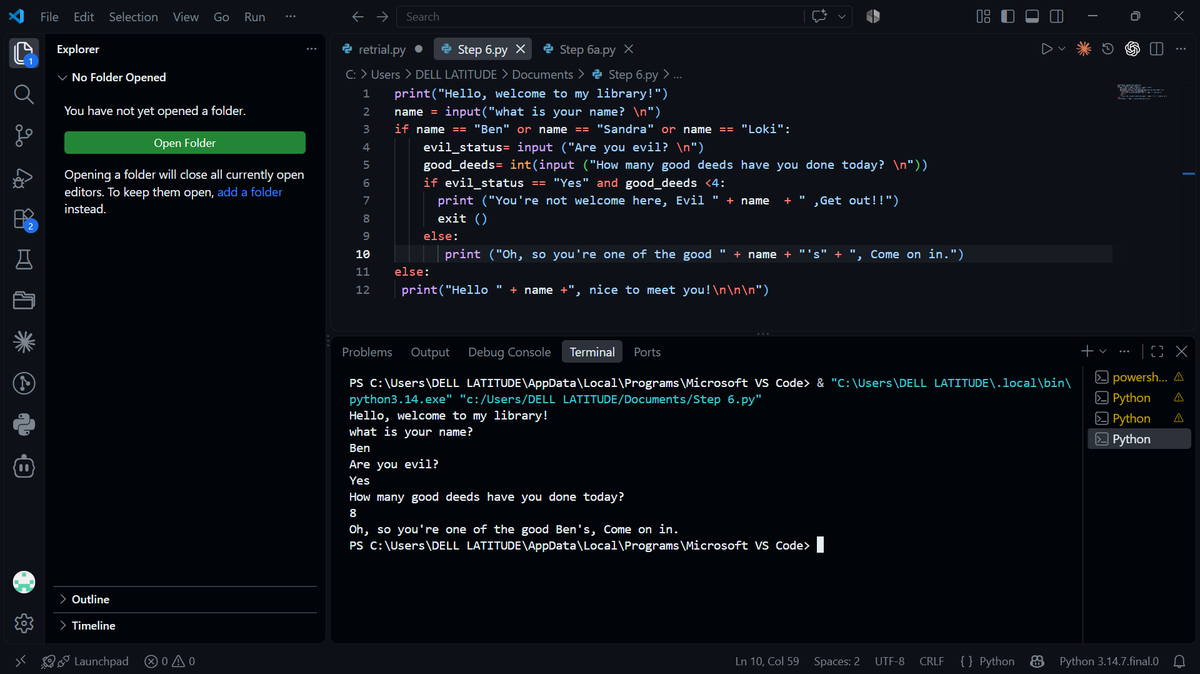Go forward with the right arrow
The image size is (1200, 674).
[382, 17]
